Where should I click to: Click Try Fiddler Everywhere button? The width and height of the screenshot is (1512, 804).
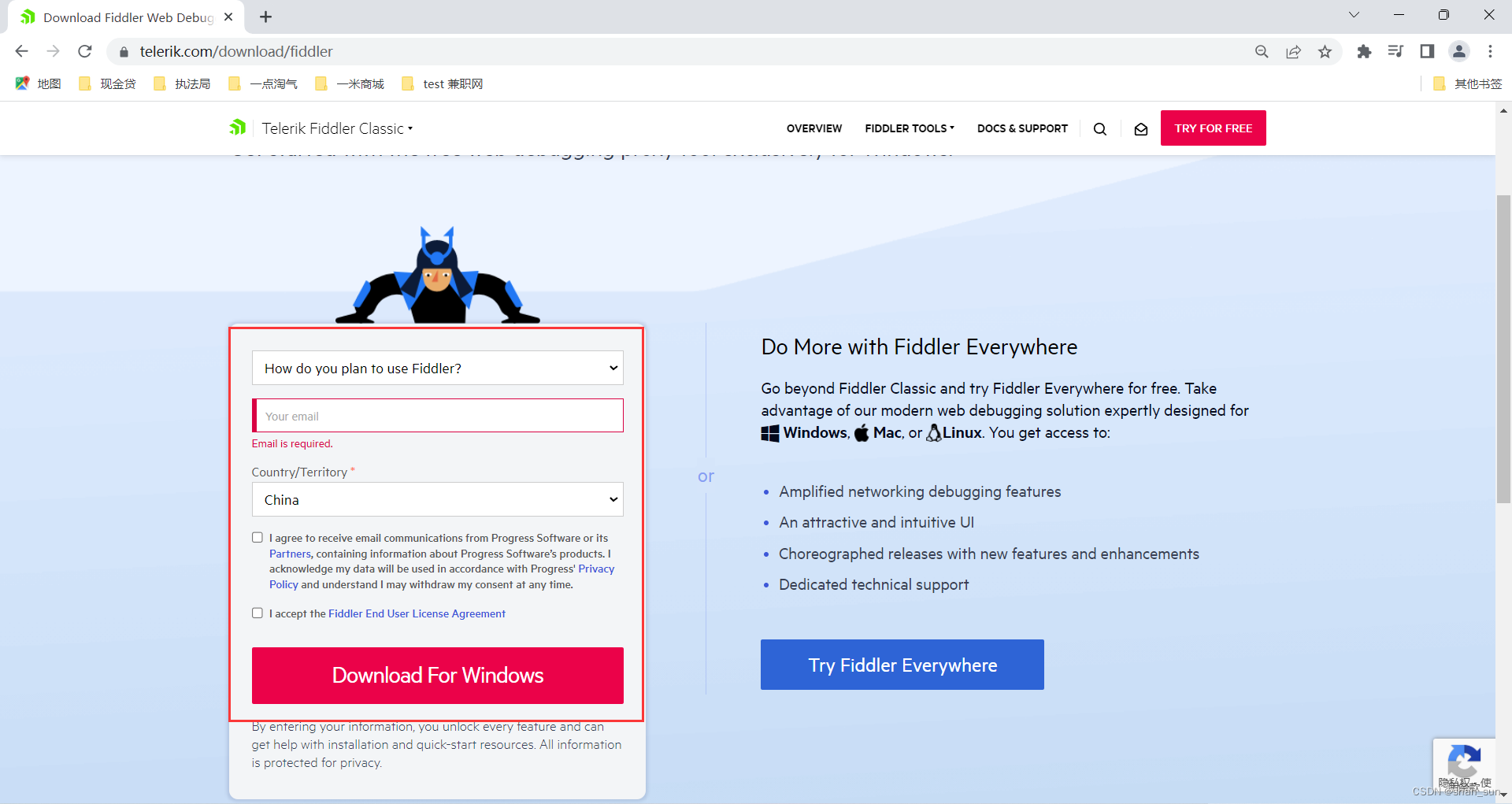point(902,665)
